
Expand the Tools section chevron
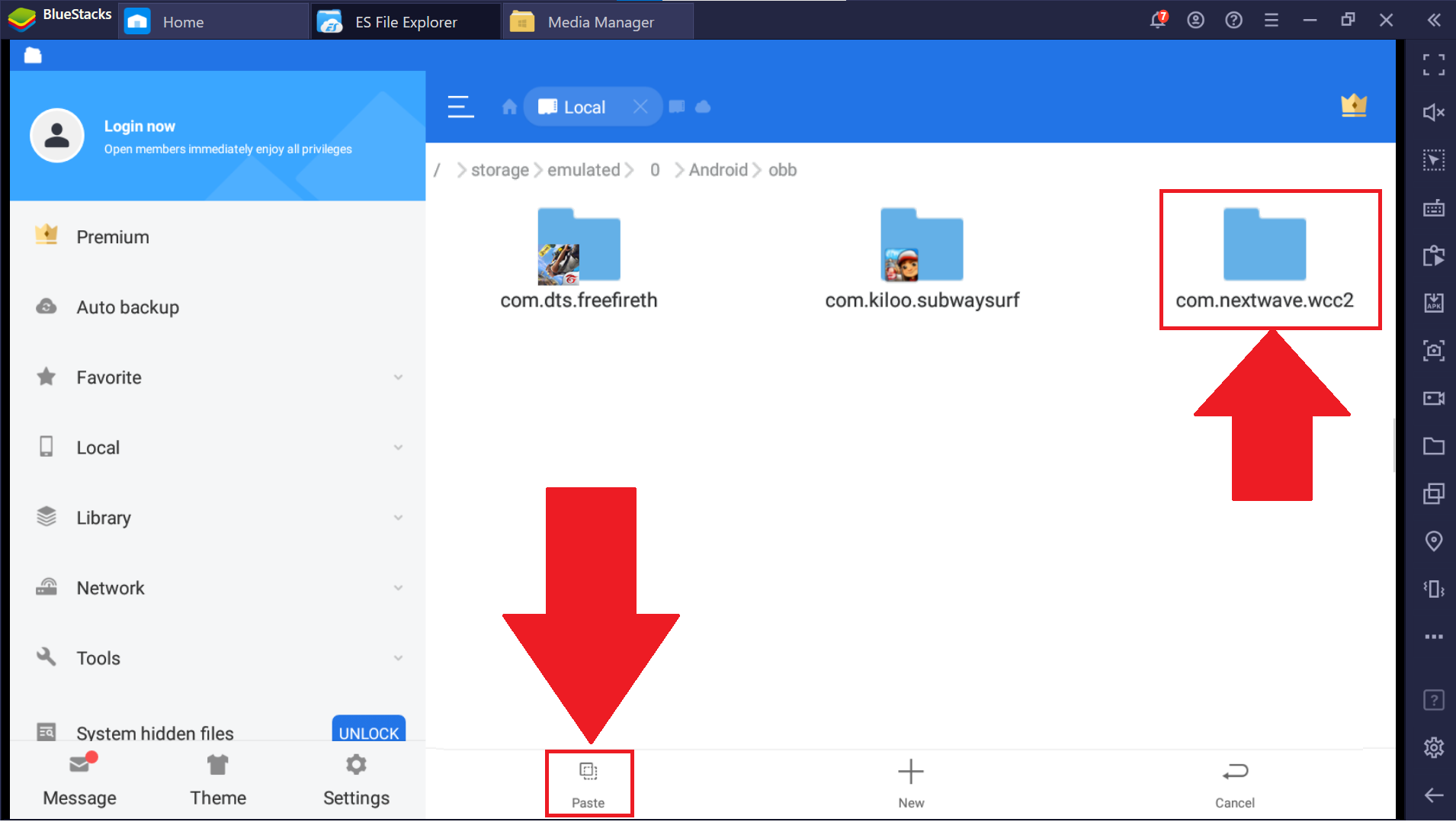(x=398, y=658)
